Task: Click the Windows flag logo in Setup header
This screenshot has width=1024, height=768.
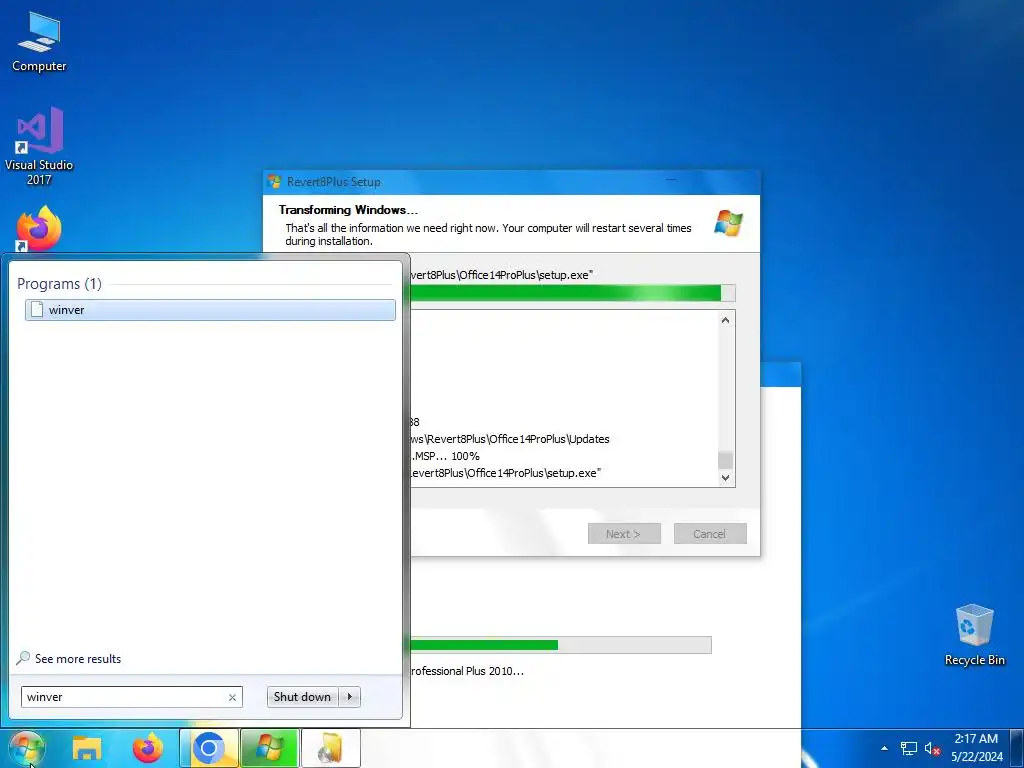Action: pyautogui.click(x=728, y=223)
